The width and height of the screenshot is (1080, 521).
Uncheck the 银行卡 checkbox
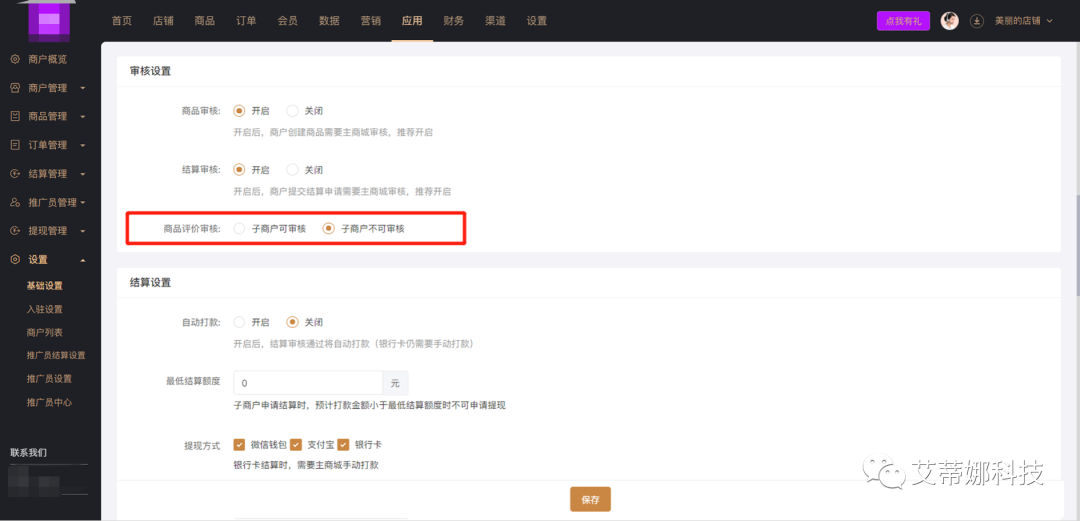coord(343,445)
